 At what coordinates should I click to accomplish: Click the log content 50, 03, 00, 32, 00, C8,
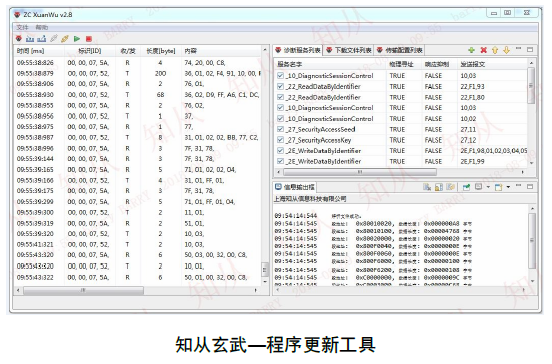216,255
